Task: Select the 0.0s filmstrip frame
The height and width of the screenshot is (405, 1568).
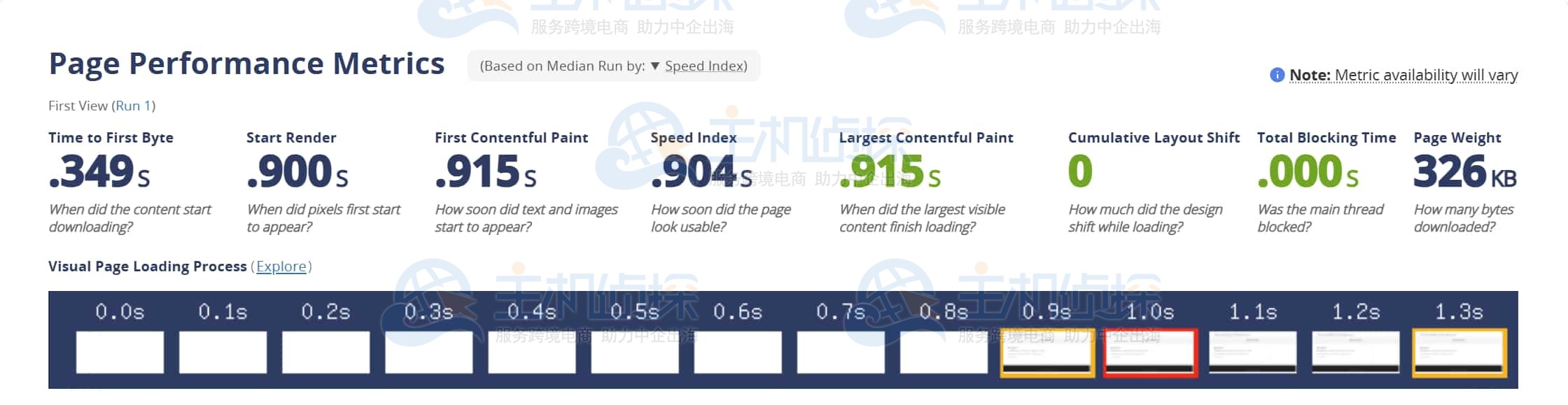Action: point(120,353)
